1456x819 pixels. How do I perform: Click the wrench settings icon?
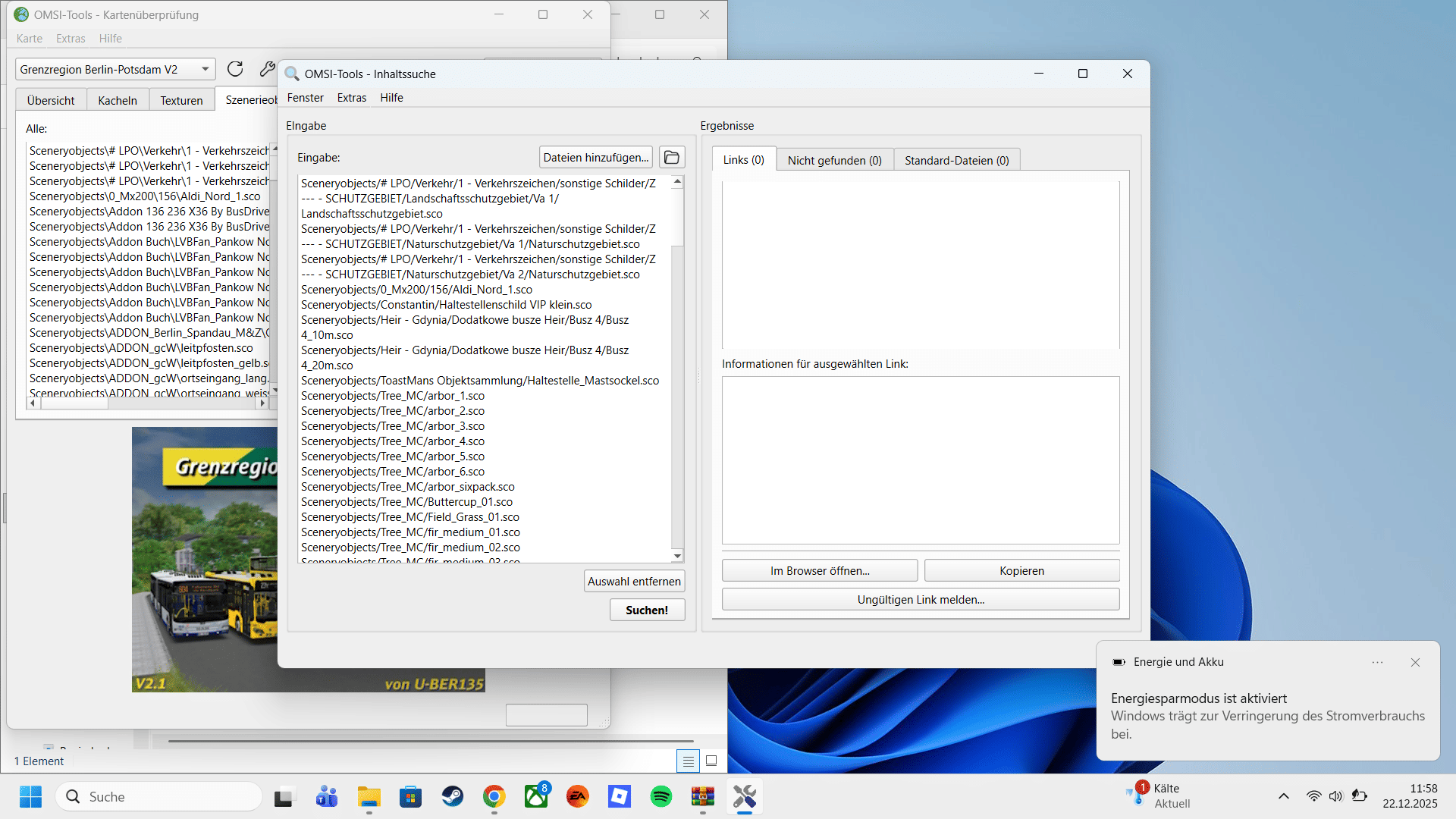coord(266,69)
